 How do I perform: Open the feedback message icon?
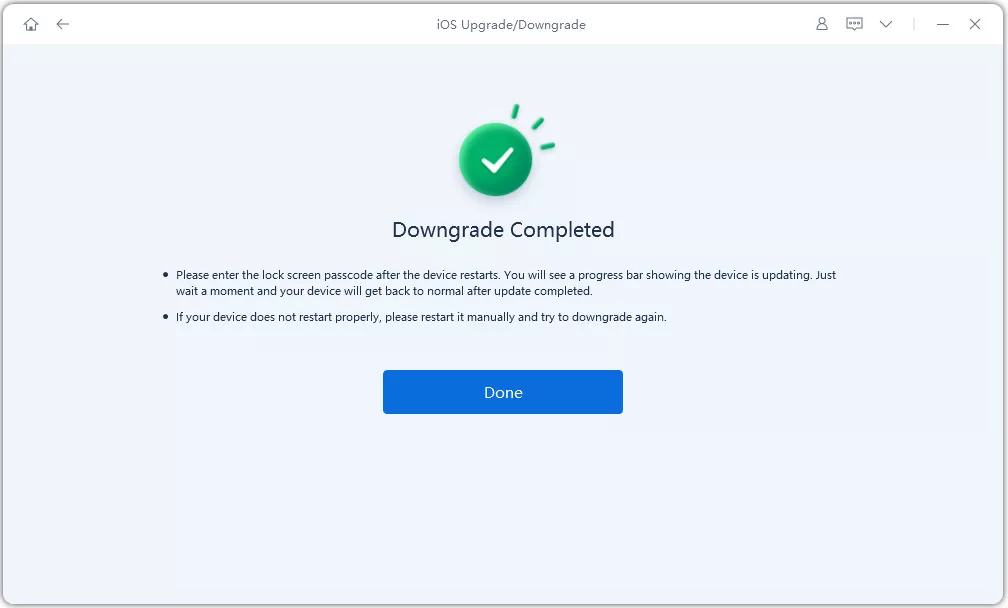[854, 24]
